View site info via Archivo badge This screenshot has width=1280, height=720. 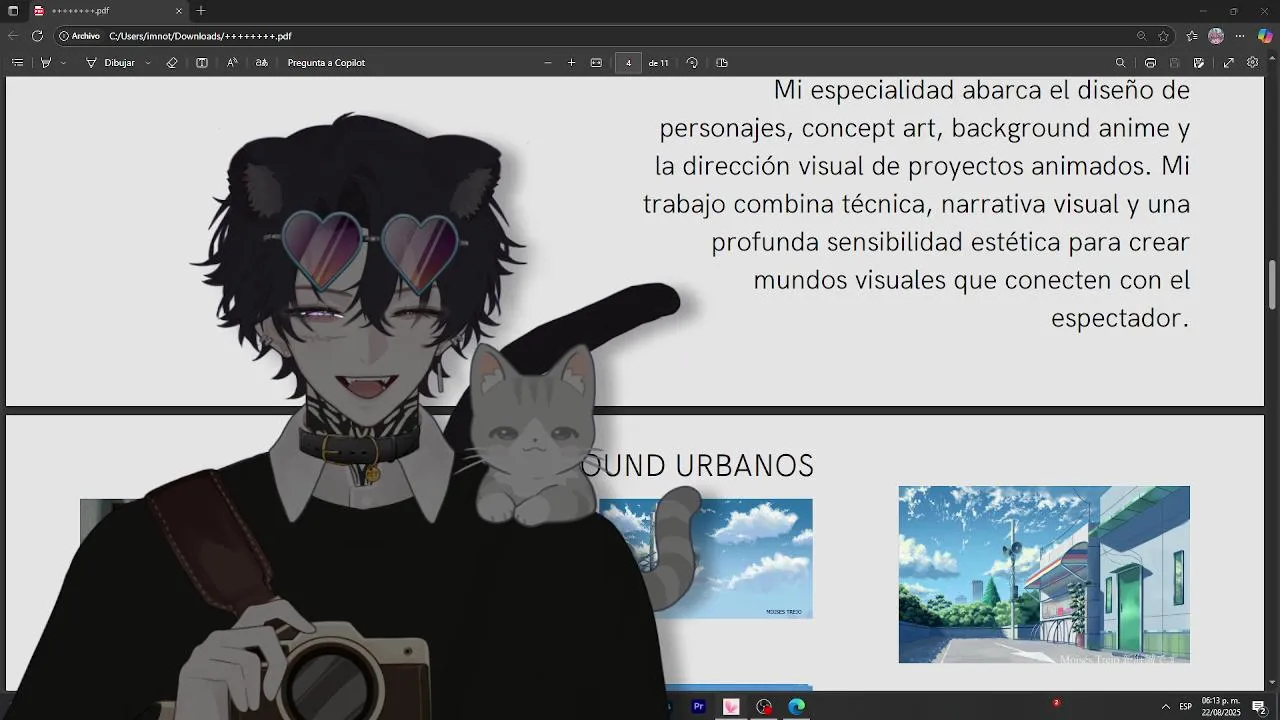pos(80,36)
